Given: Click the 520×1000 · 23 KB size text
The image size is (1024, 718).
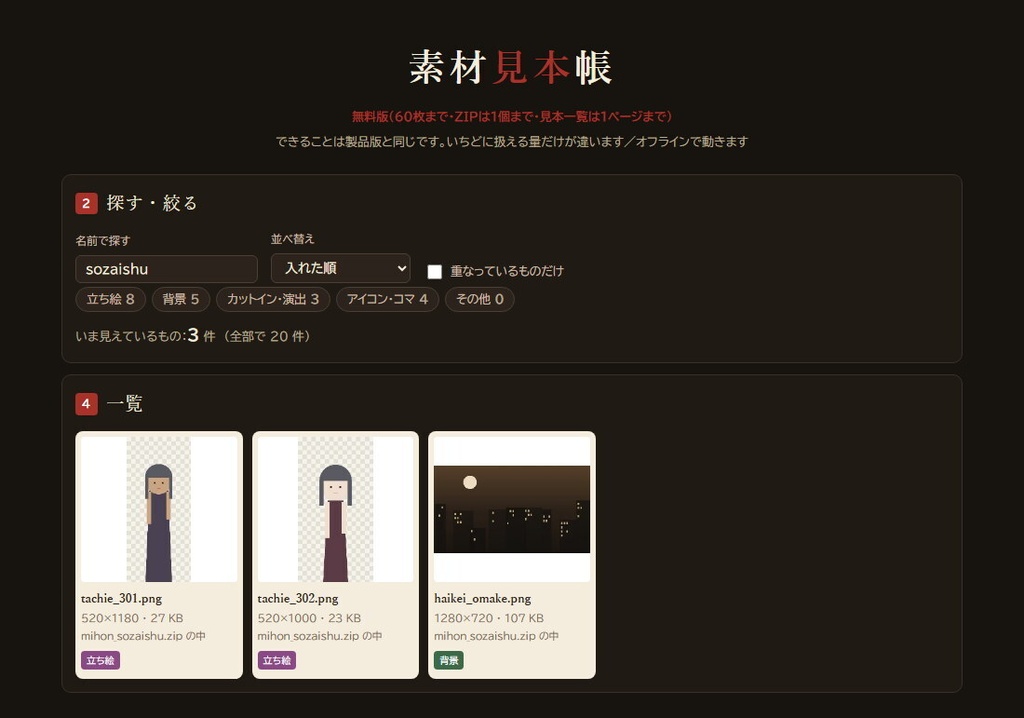Looking at the screenshot, I should pyautogui.click(x=310, y=618).
